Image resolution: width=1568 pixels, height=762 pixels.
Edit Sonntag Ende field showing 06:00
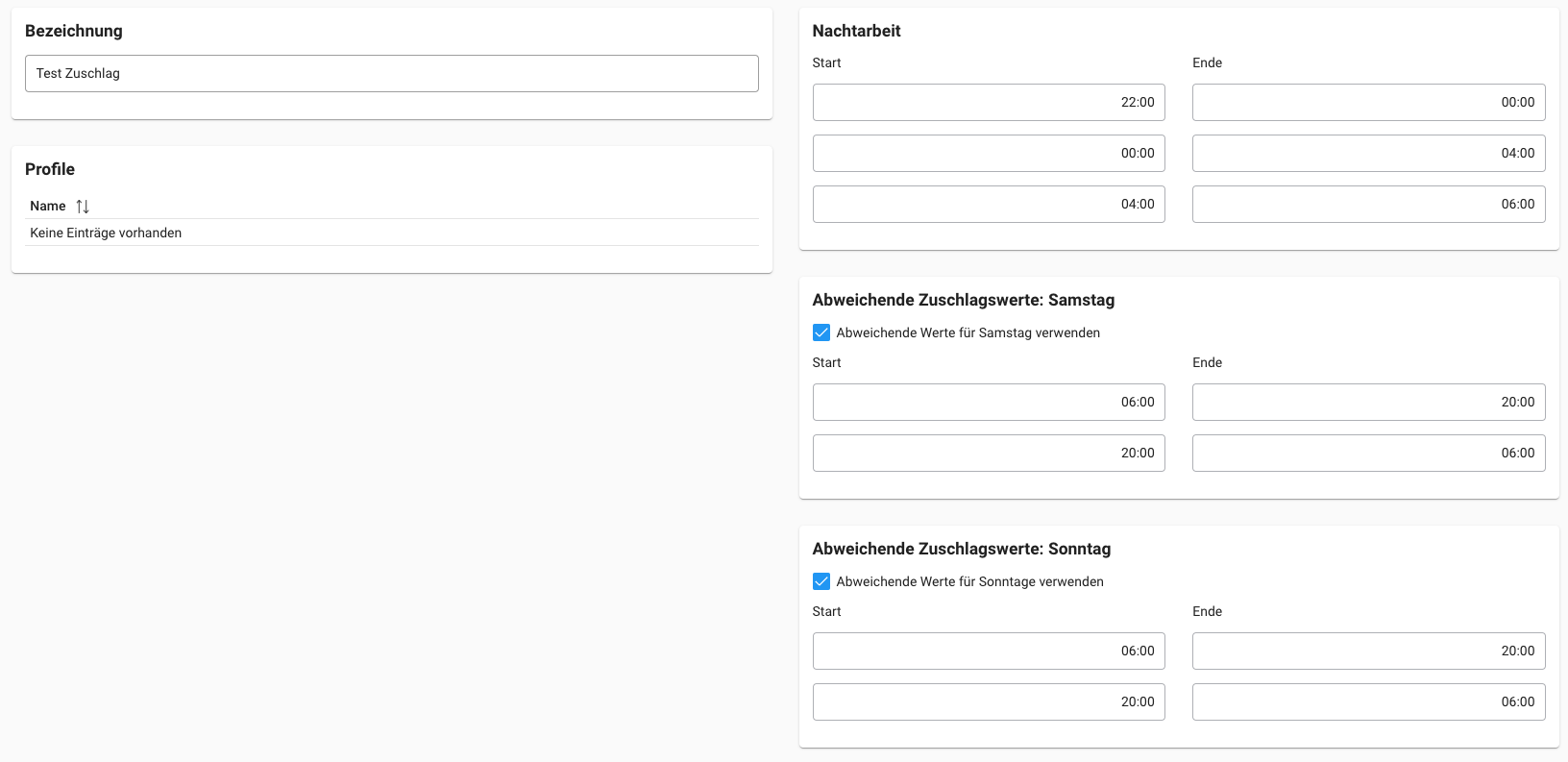point(1368,702)
